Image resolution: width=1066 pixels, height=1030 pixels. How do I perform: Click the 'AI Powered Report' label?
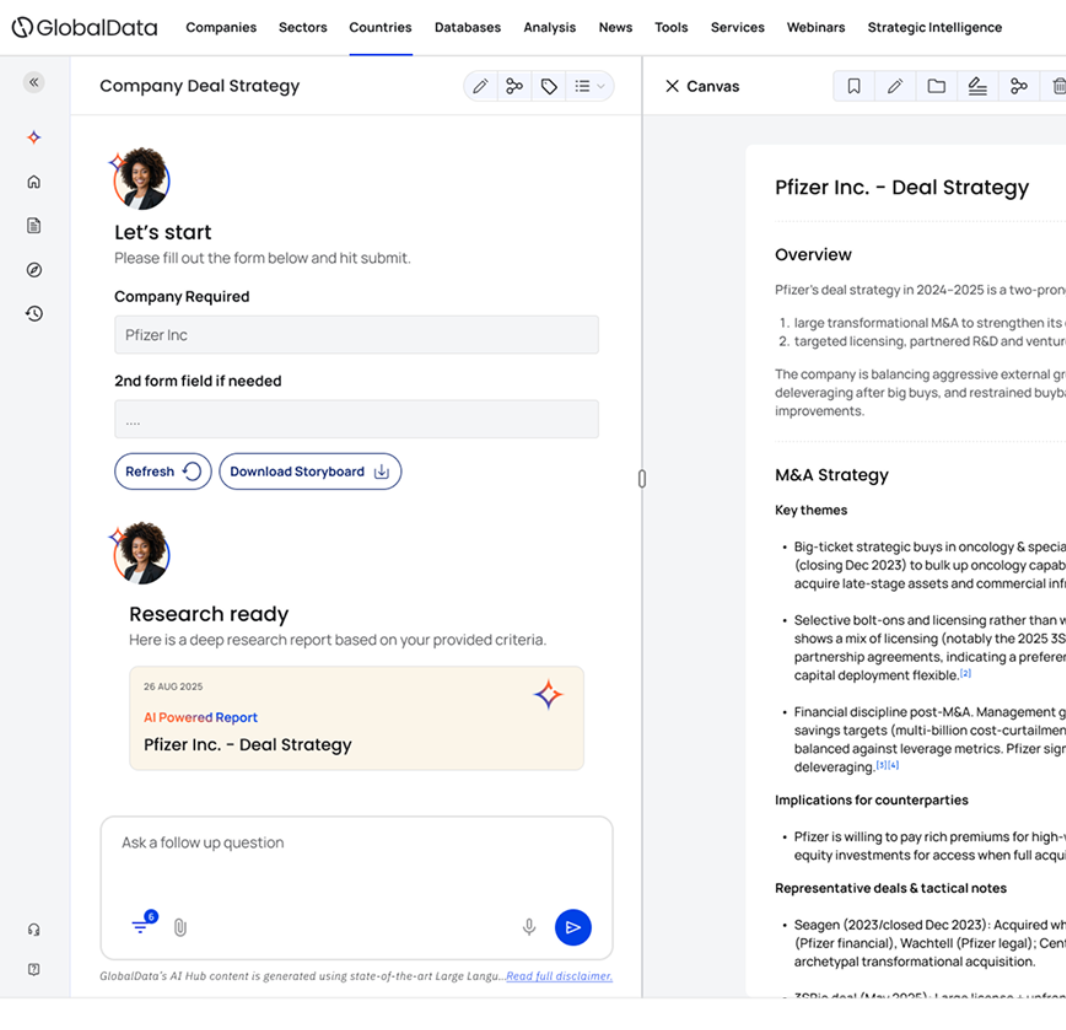201,717
